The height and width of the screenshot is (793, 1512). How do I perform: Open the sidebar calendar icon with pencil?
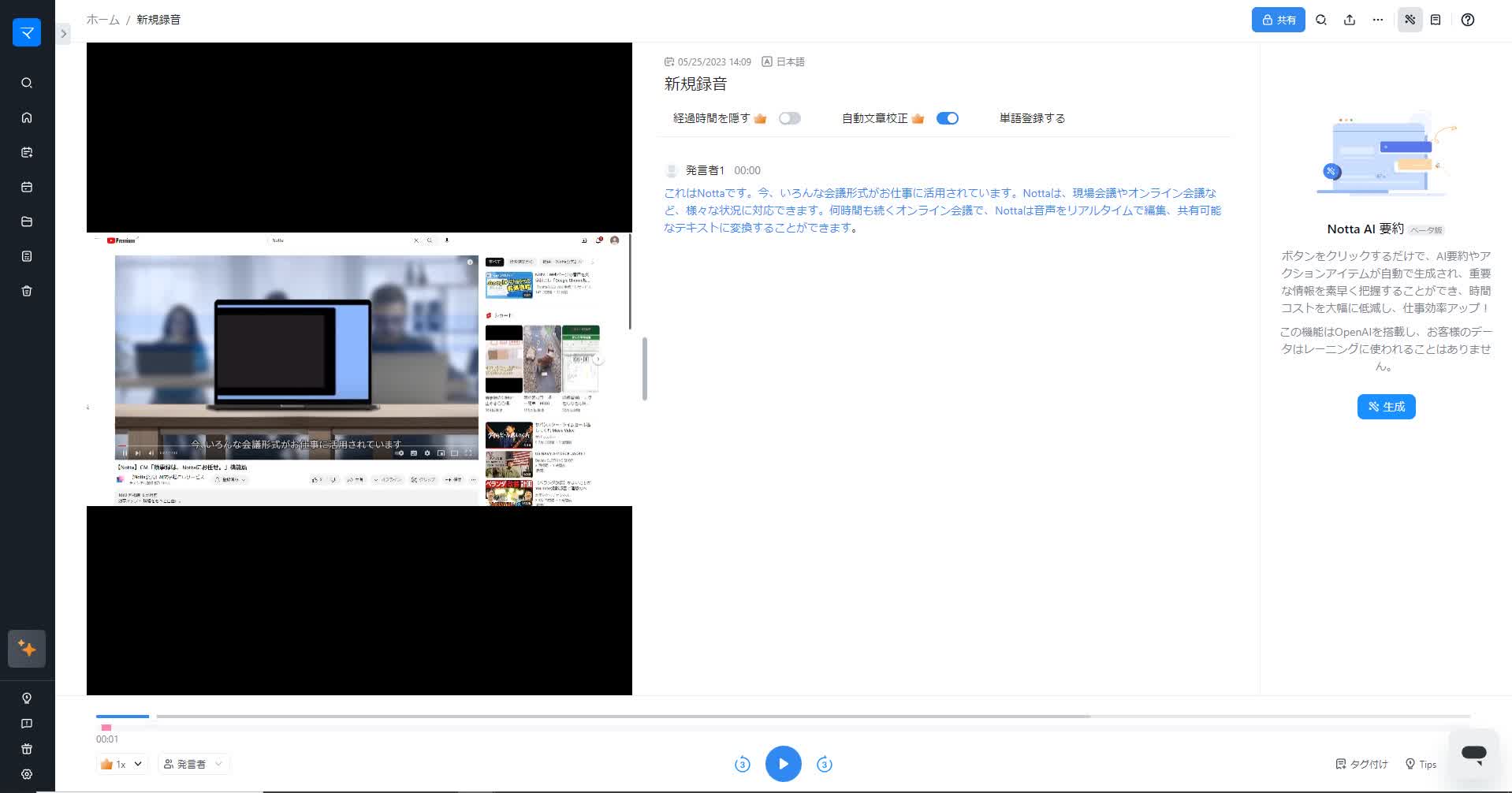(27, 152)
